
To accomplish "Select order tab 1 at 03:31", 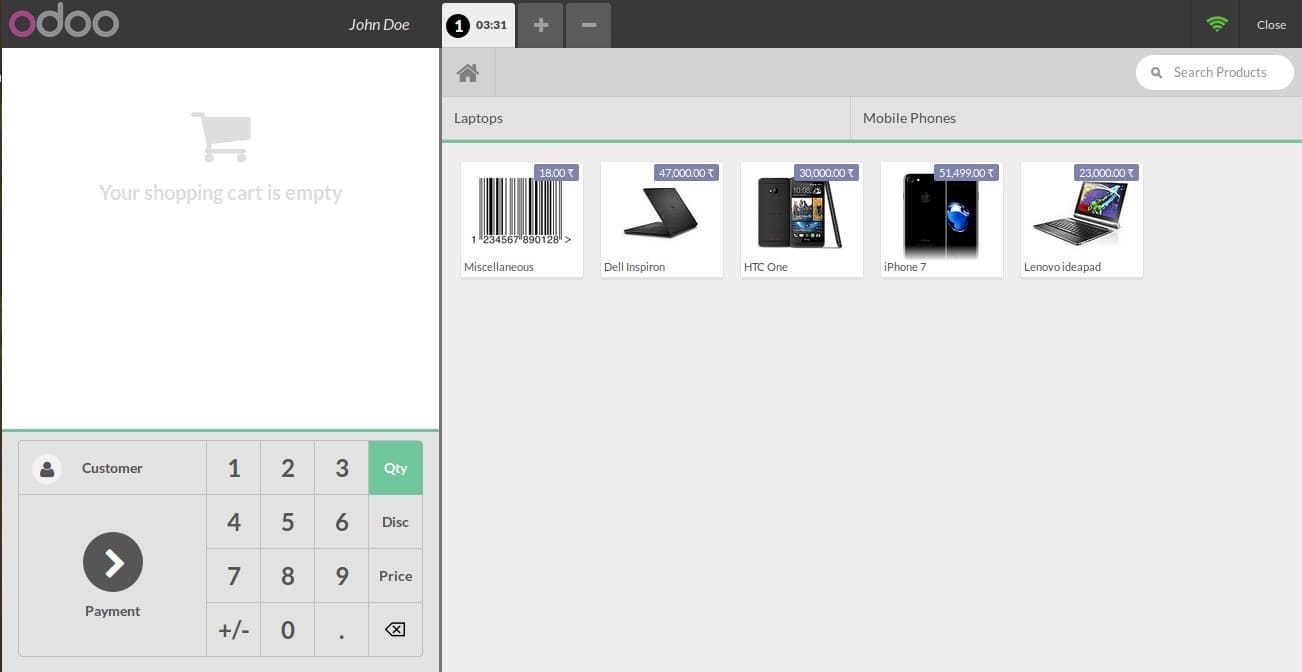I will tap(479, 25).
